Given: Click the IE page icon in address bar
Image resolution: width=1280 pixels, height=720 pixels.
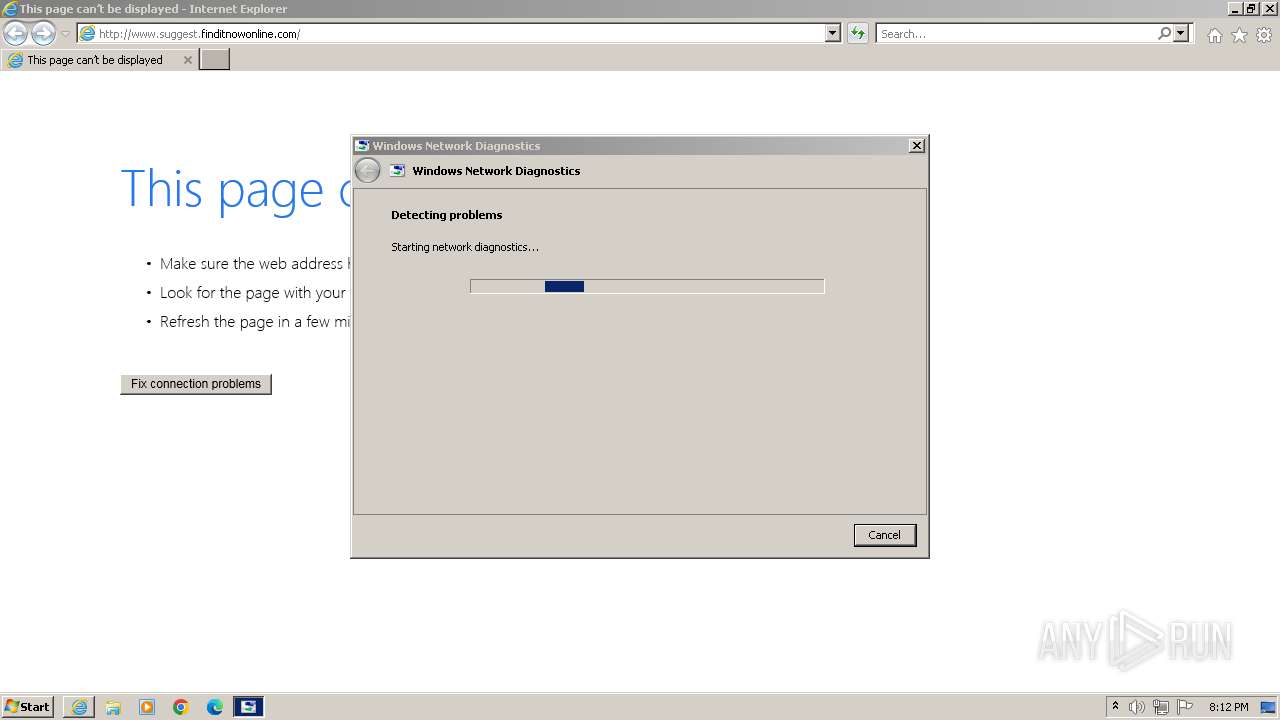Looking at the screenshot, I should [88, 34].
